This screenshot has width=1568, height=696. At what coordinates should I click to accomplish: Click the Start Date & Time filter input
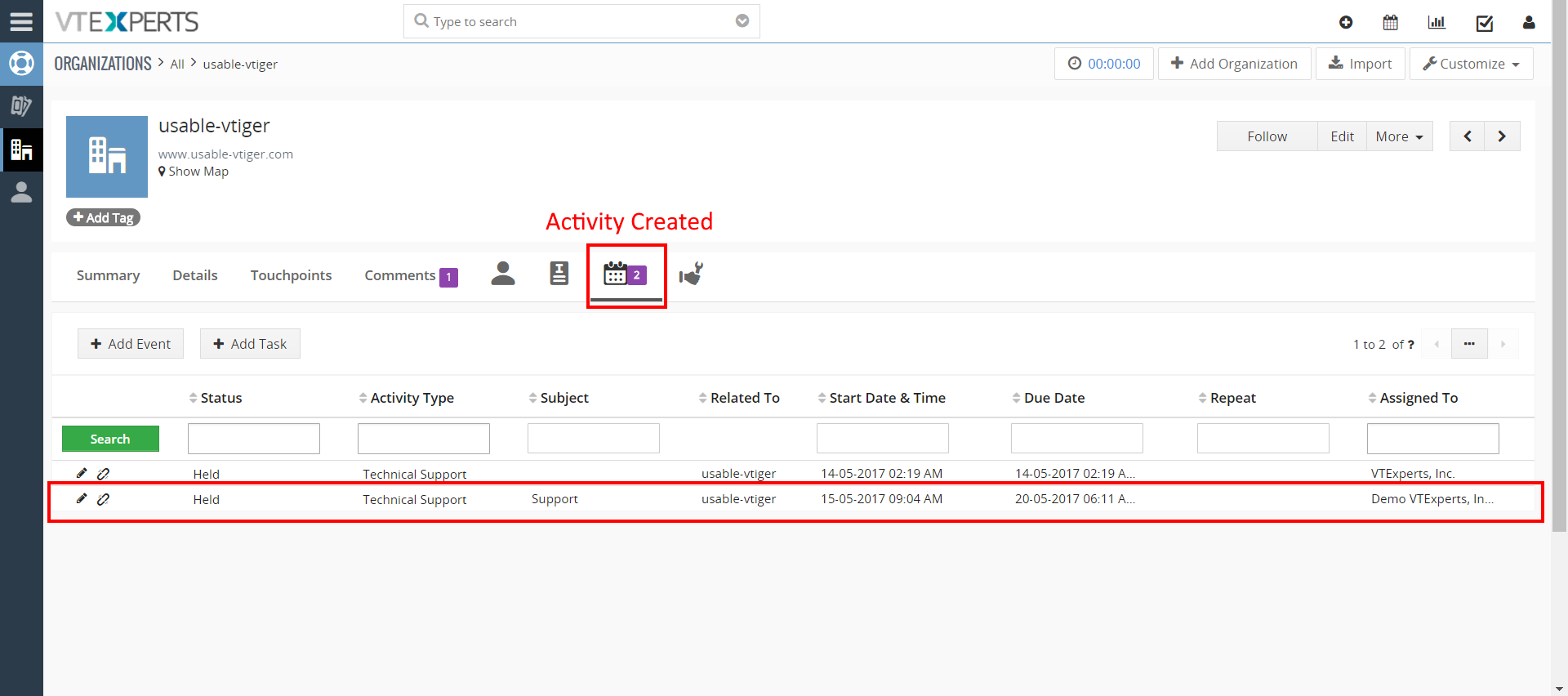(x=883, y=439)
